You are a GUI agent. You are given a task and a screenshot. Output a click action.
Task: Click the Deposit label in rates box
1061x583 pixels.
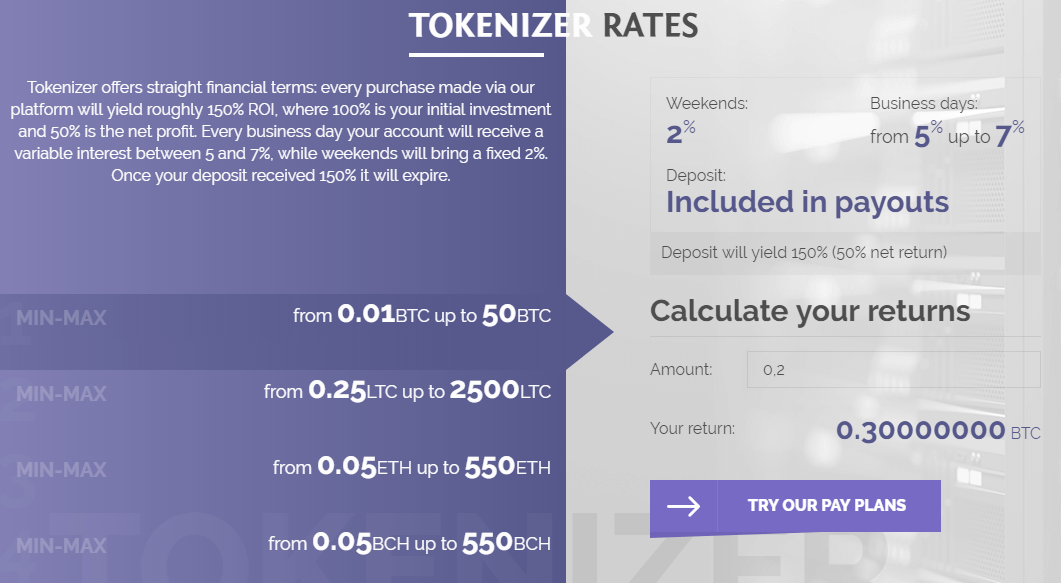(696, 175)
